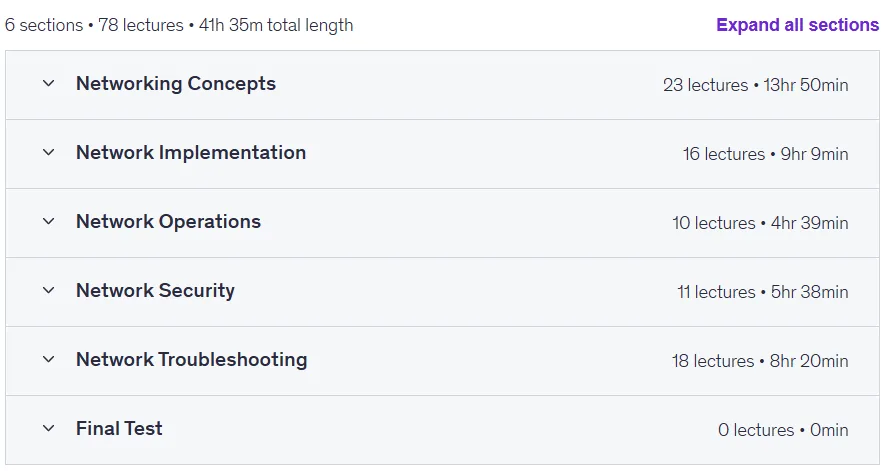Expand the Final Test chevron
885x471 pixels.
tap(49, 429)
